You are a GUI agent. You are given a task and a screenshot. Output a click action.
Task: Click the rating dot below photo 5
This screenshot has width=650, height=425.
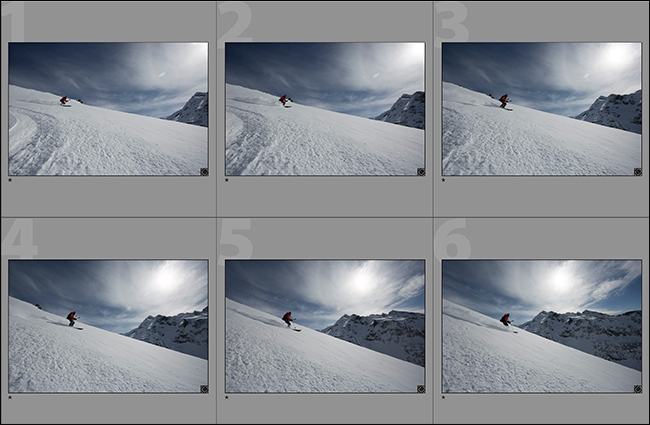227,398
